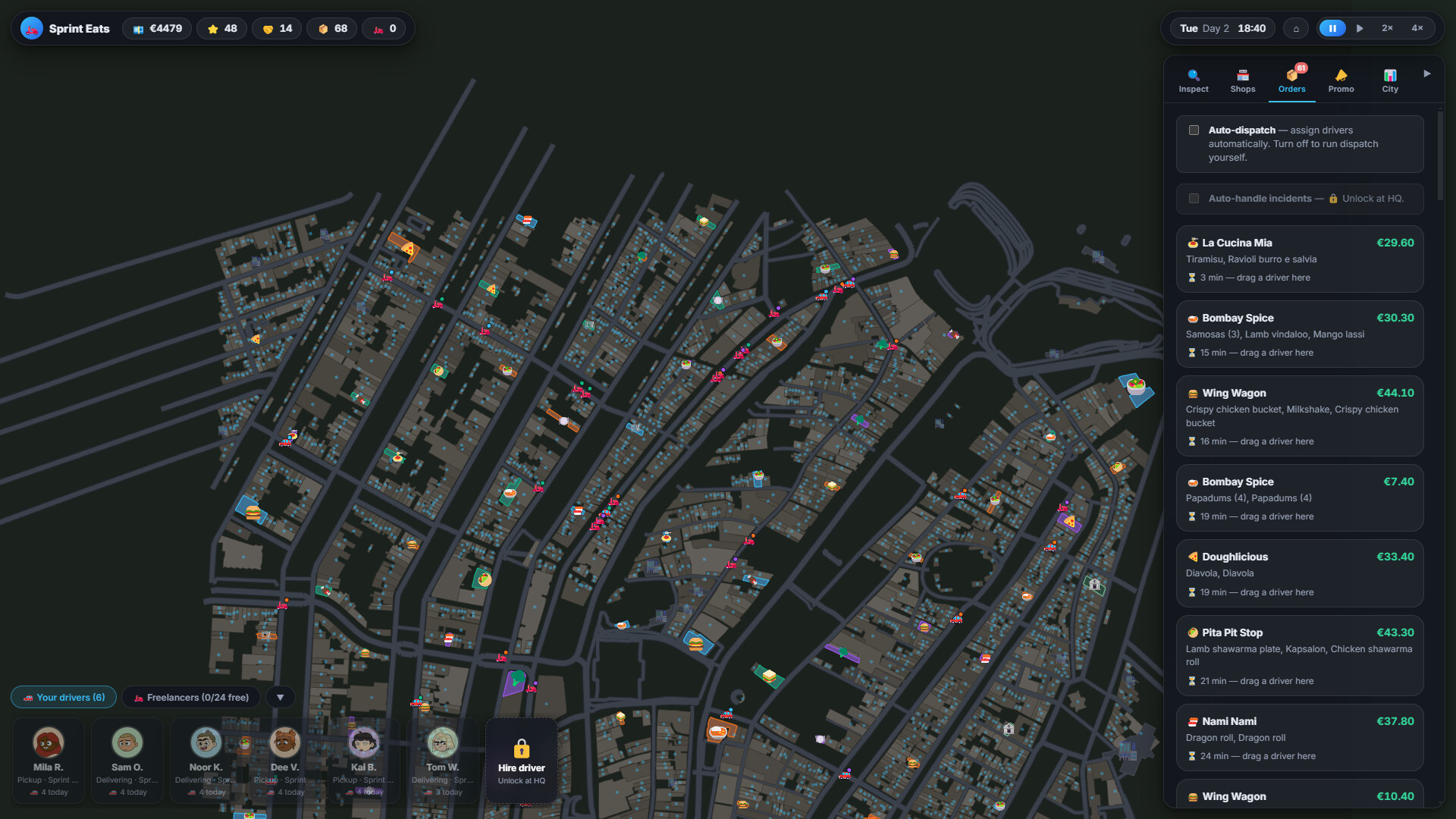Select the Wing Wagon €44.10 order

coord(1300,416)
